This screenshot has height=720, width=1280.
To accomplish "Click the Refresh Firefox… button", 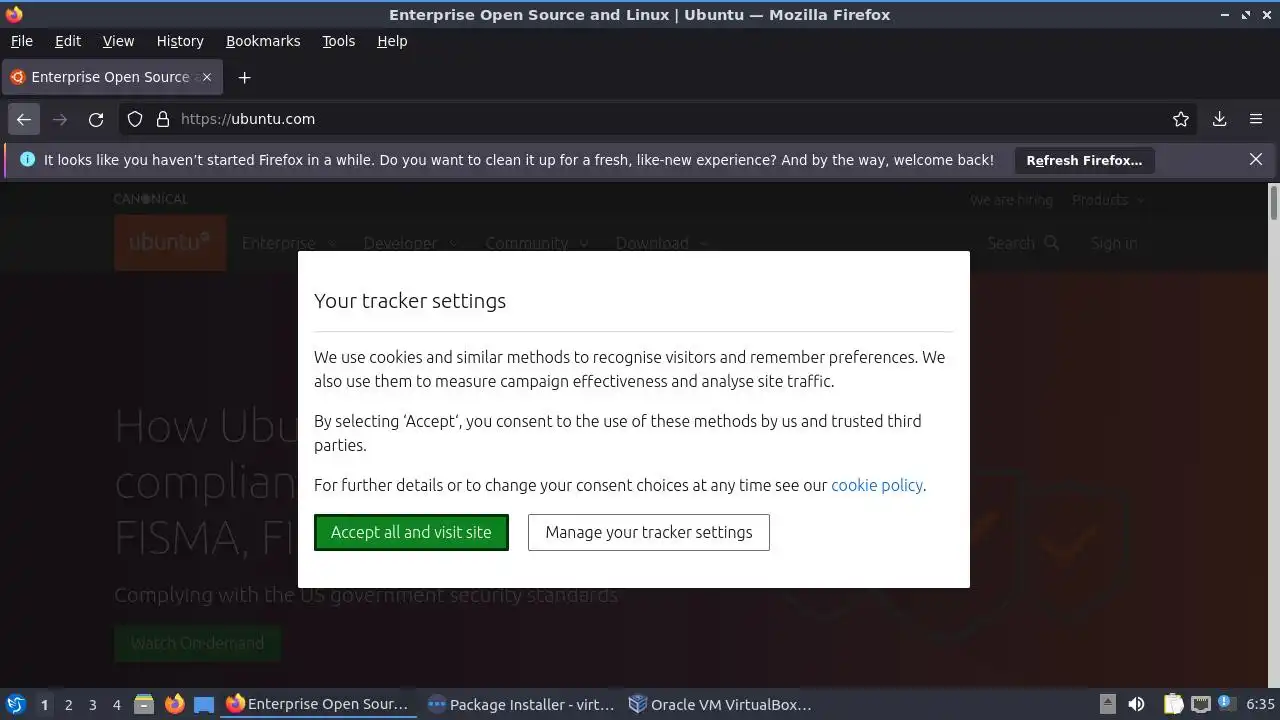I will (x=1084, y=160).
